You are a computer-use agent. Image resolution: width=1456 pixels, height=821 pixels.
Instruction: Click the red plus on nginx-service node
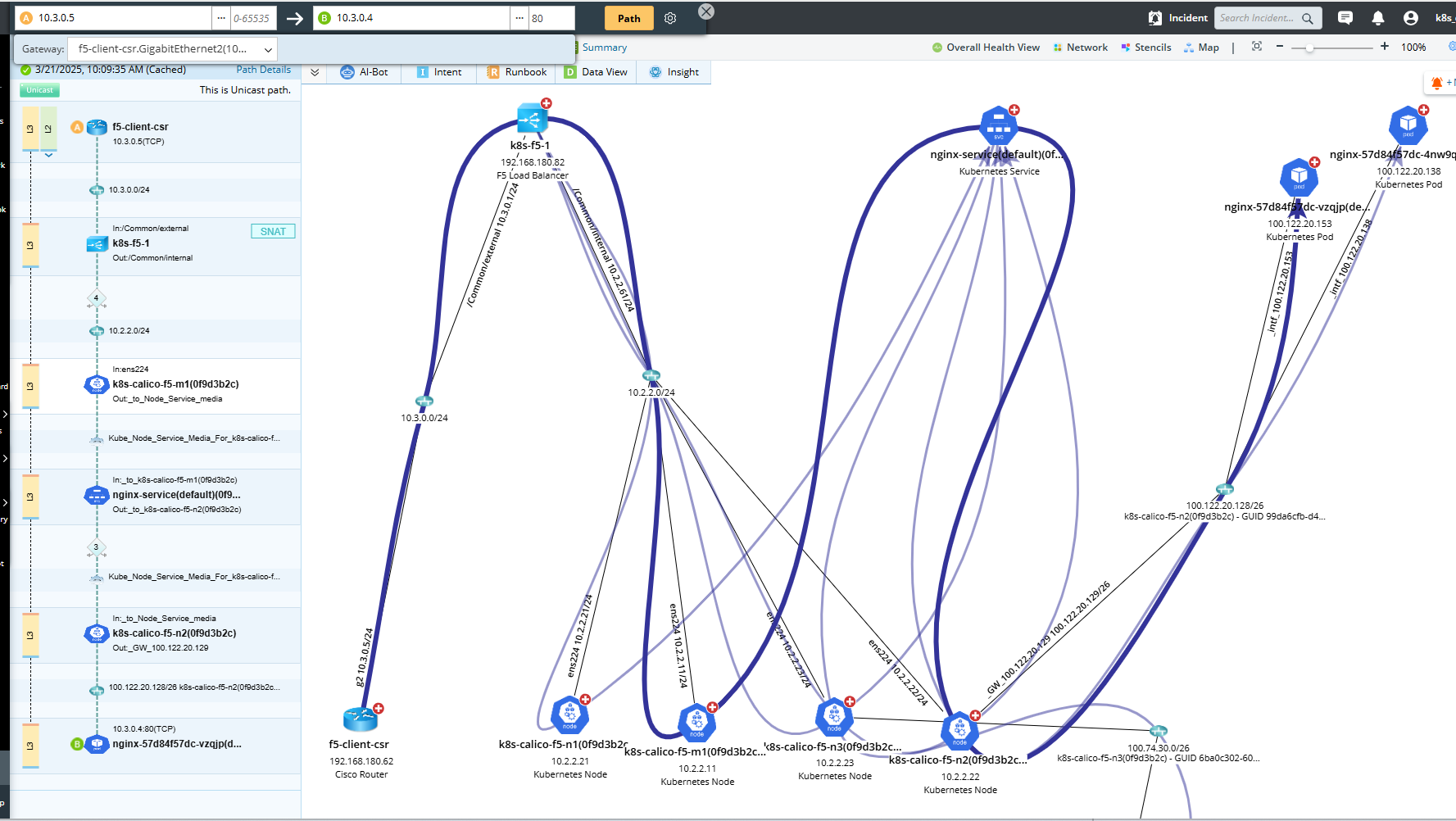pos(1014,110)
